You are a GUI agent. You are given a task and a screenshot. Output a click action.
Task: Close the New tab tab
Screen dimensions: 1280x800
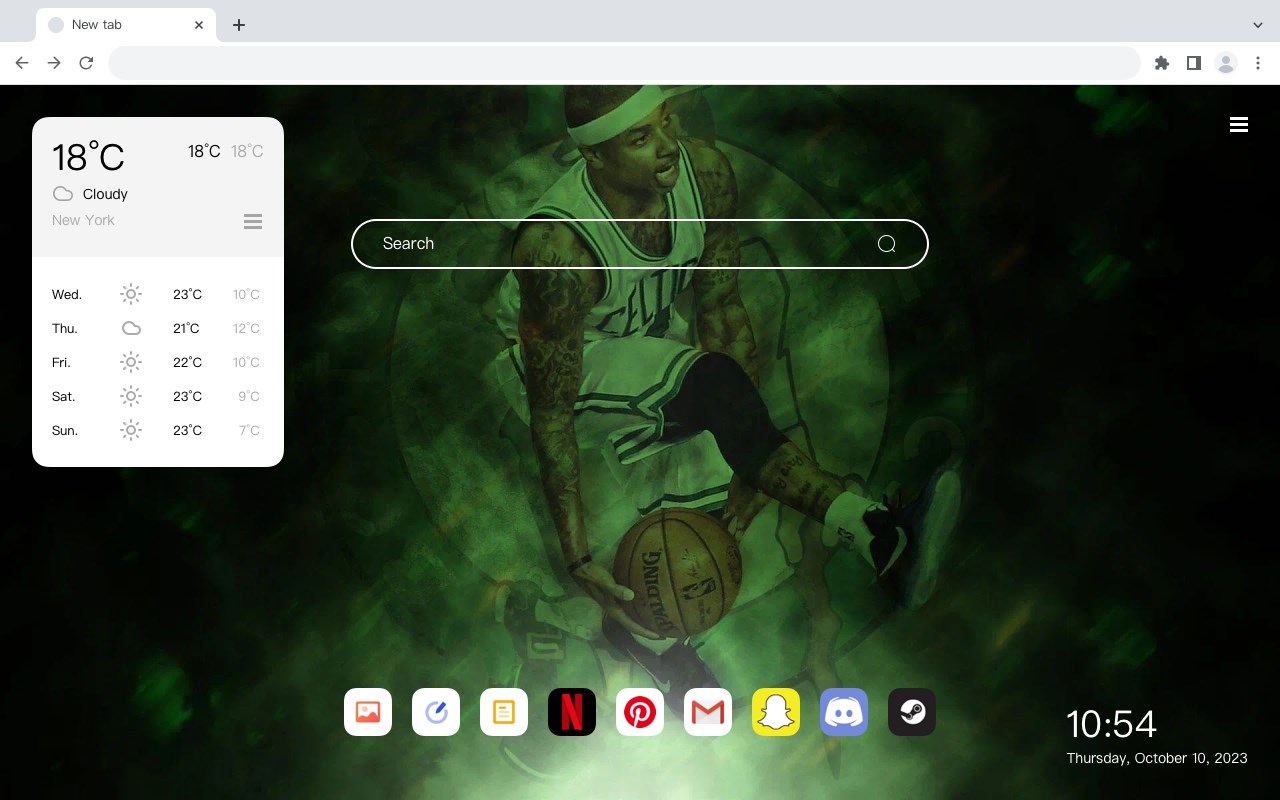pos(199,25)
